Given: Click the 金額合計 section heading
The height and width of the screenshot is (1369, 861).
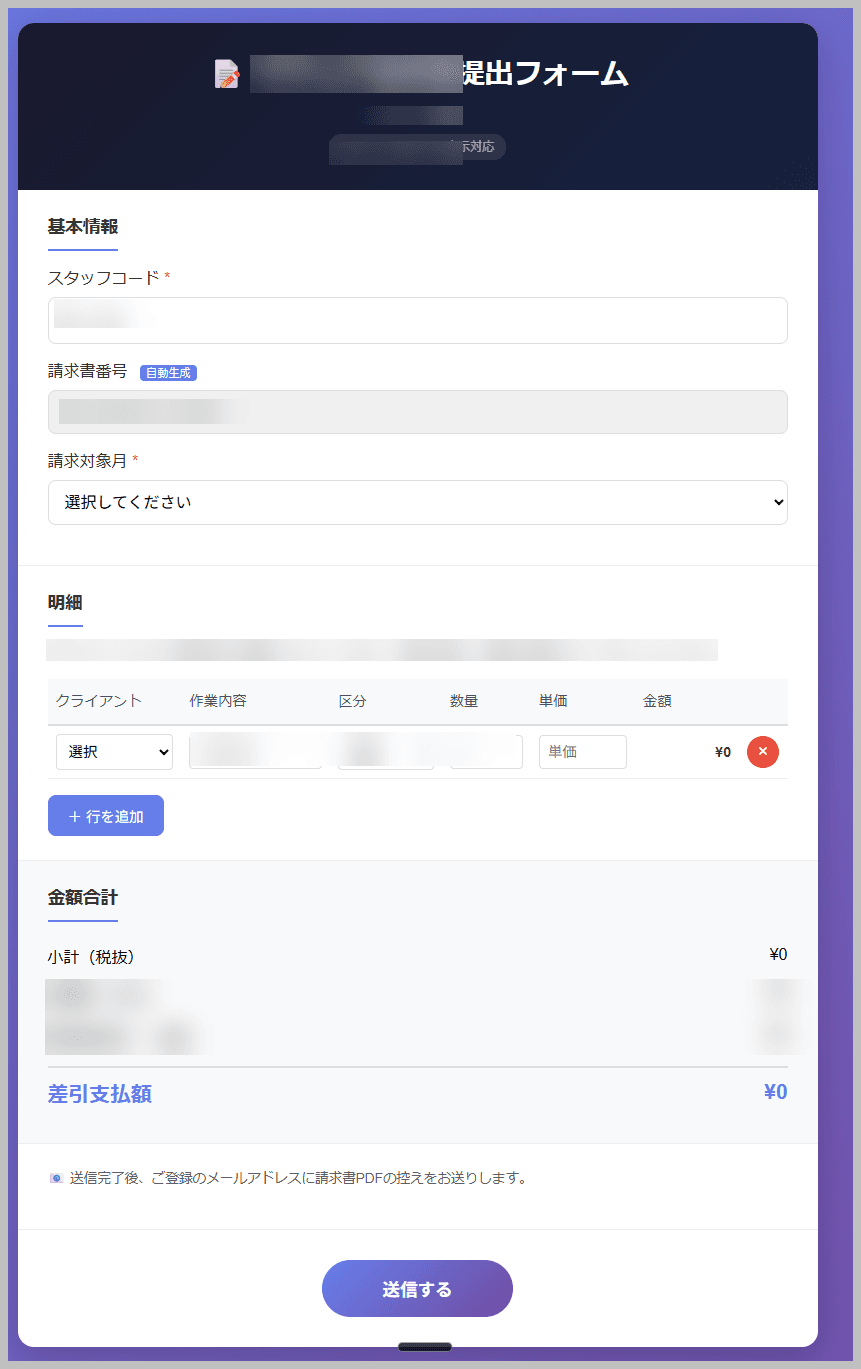Looking at the screenshot, I should (82, 898).
